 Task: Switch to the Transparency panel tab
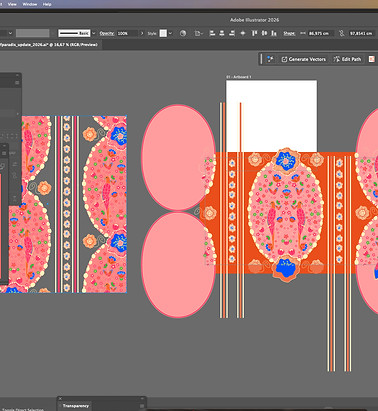click(76, 406)
